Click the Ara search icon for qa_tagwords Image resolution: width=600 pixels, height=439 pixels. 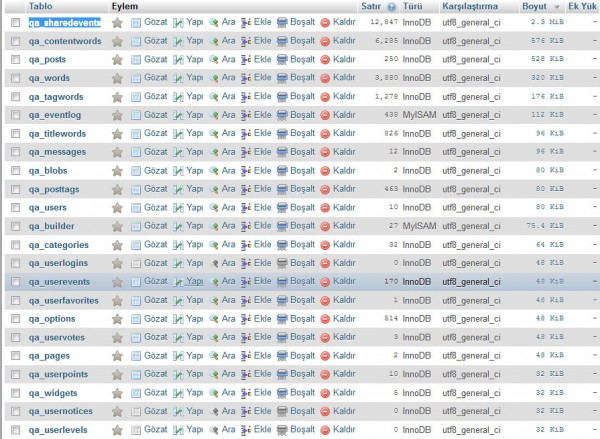[x=214, y=97]
